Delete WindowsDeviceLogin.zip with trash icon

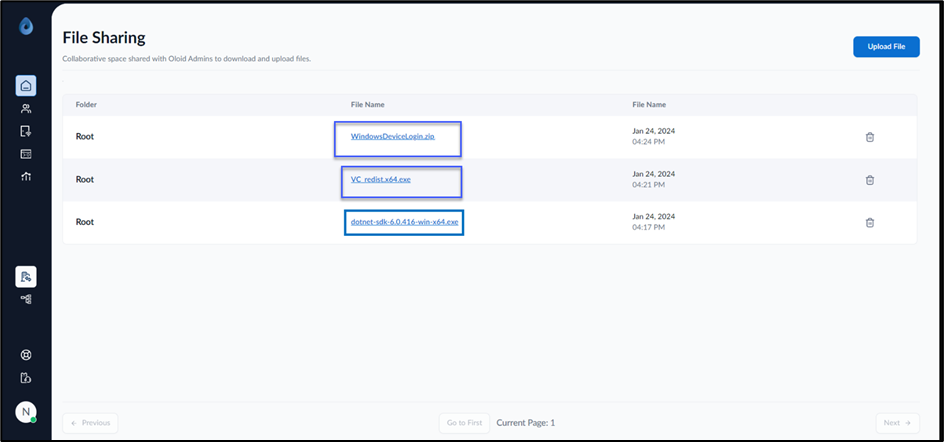[869, 137]
